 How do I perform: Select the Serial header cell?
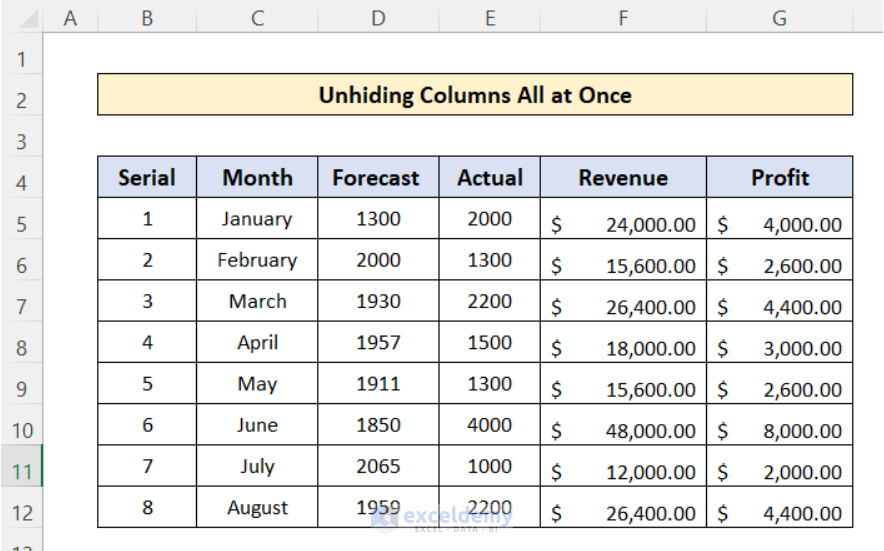[x=147, y=178]
